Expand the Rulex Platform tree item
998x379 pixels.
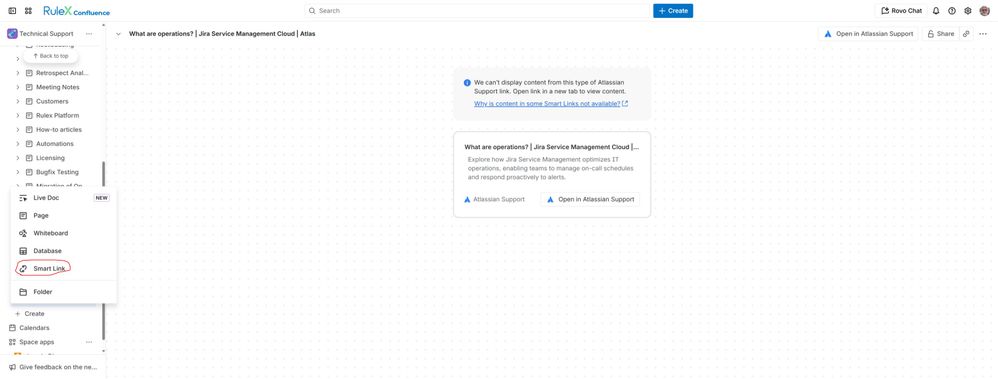coord(18,115)
